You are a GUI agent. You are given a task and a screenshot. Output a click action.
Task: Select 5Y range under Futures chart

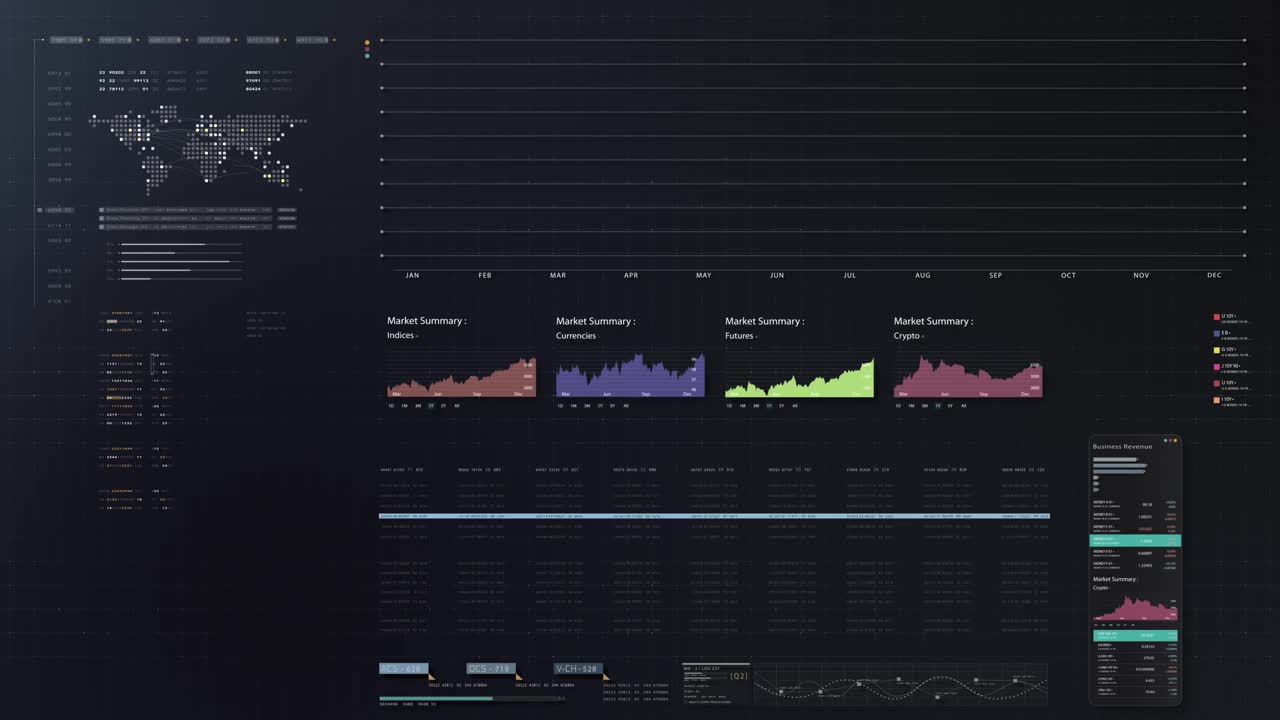[x=782, y=406]
